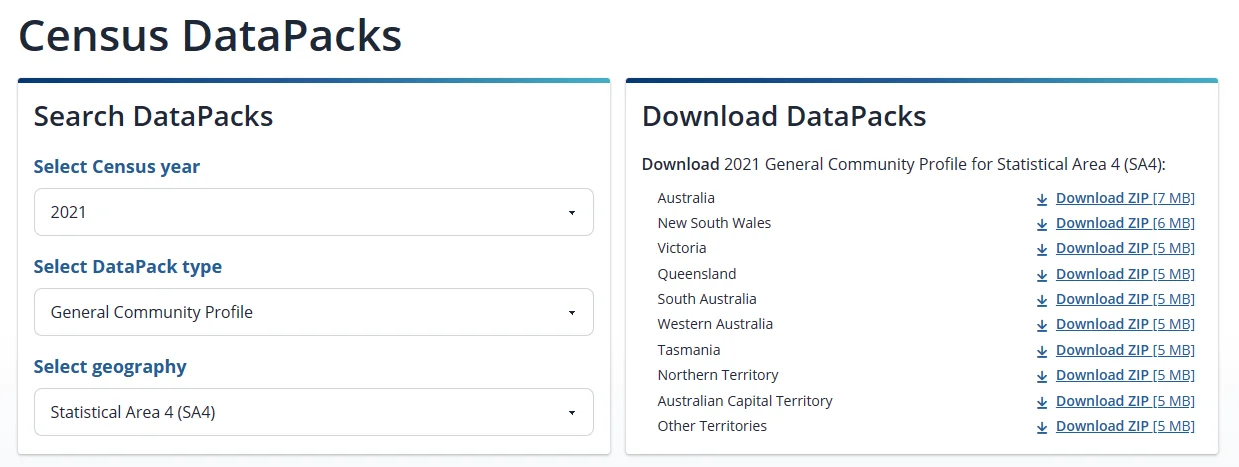Click the download arrow icon beside Australia
Screen dimensions: 1239x467
coord(1042,199)
